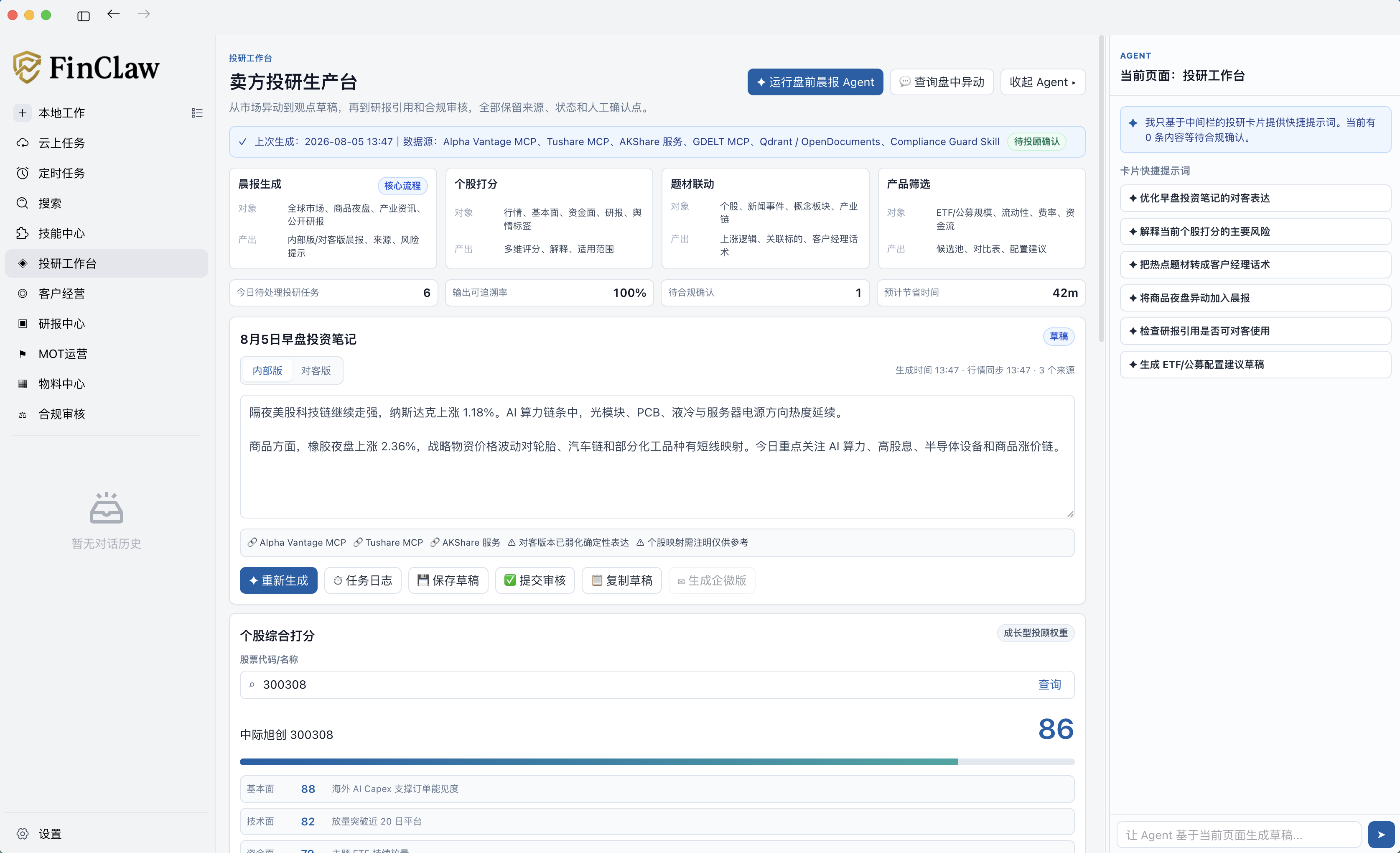Open 技能中心 puzzle icon
This screenshot has width=1400, height=853.
point(22,233)
